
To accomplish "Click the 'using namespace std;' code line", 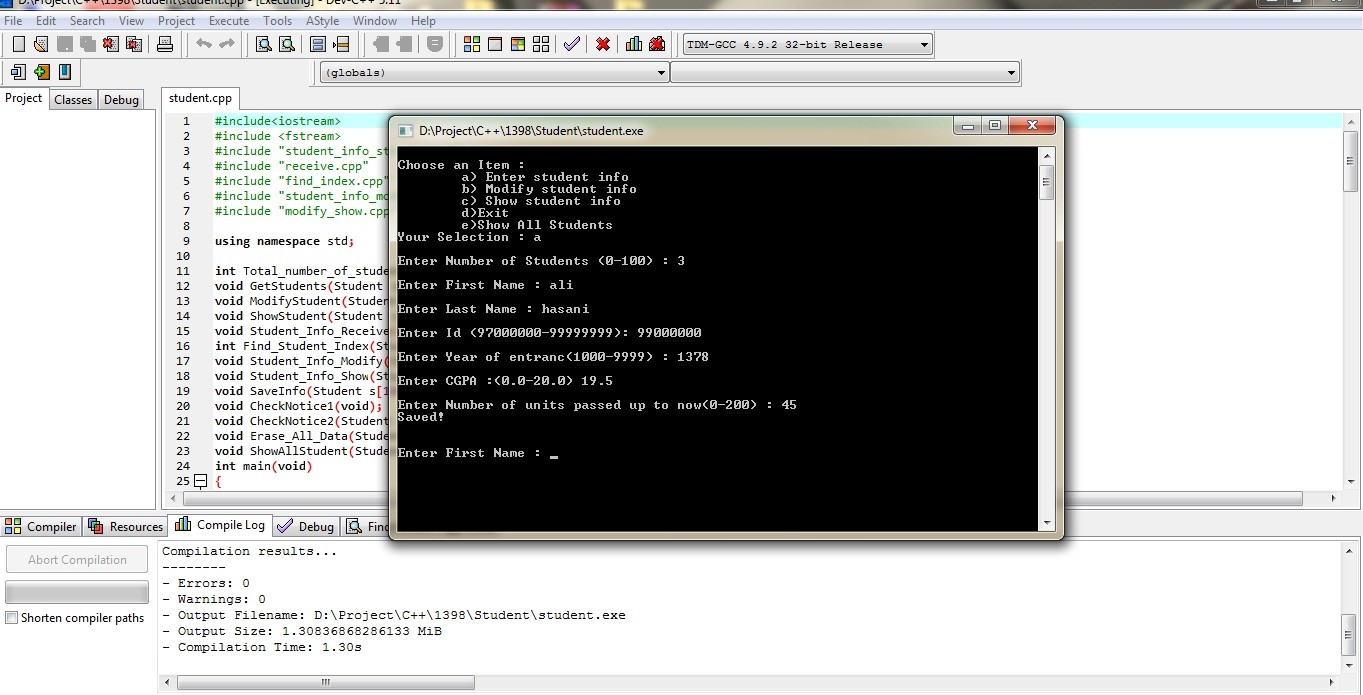I will pyautogui.click(x=284, y=241).
